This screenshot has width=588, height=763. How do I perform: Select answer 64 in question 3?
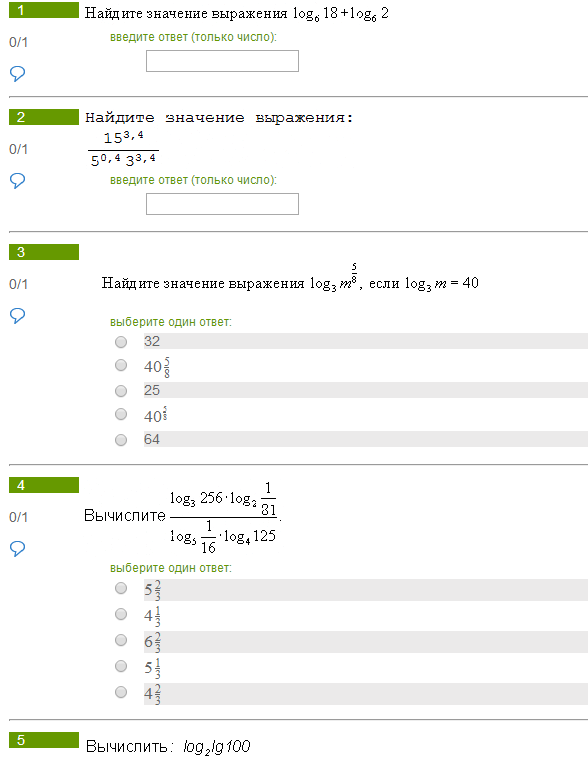[121, 440]
